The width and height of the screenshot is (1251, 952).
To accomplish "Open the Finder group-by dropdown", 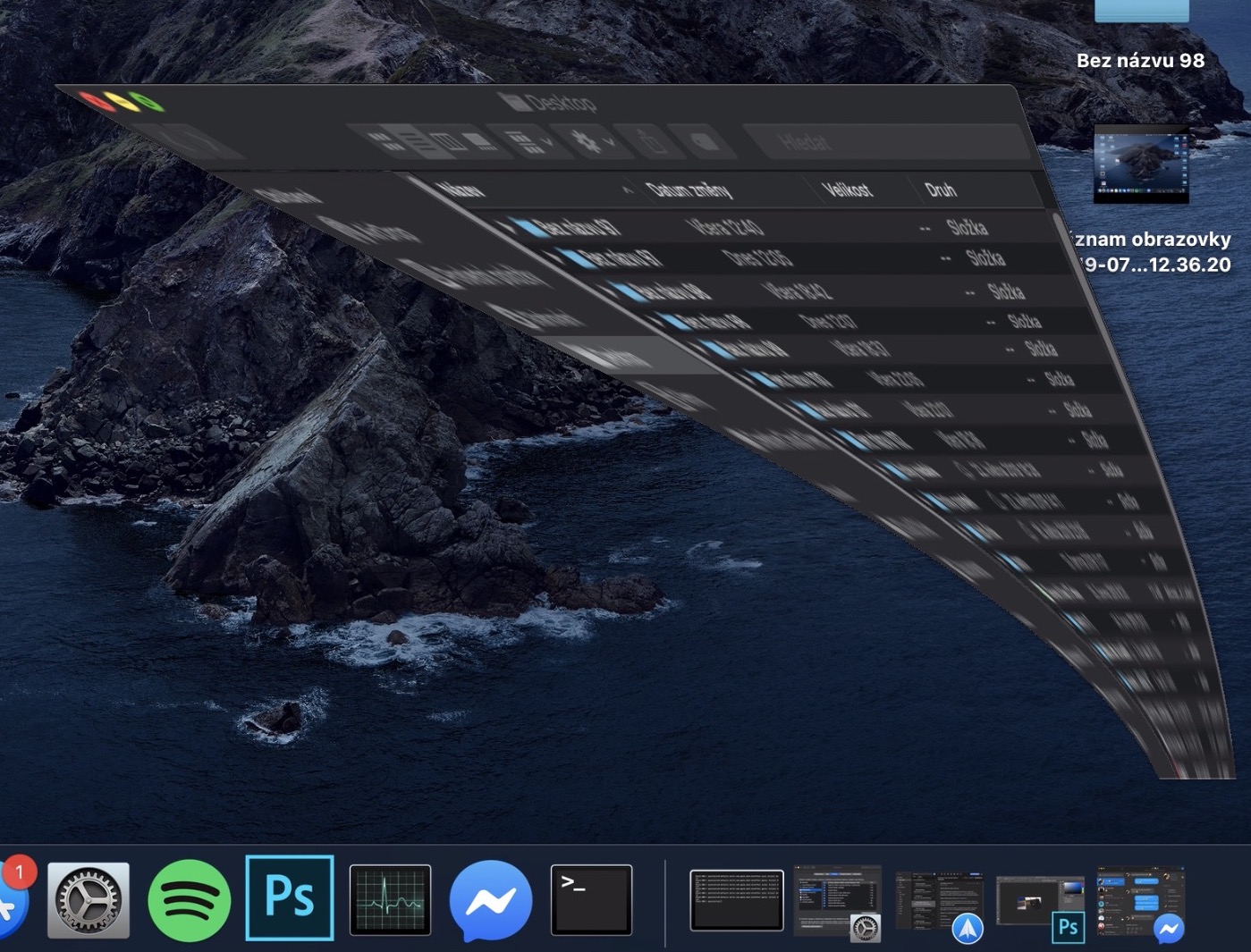I will coord(529,143).
